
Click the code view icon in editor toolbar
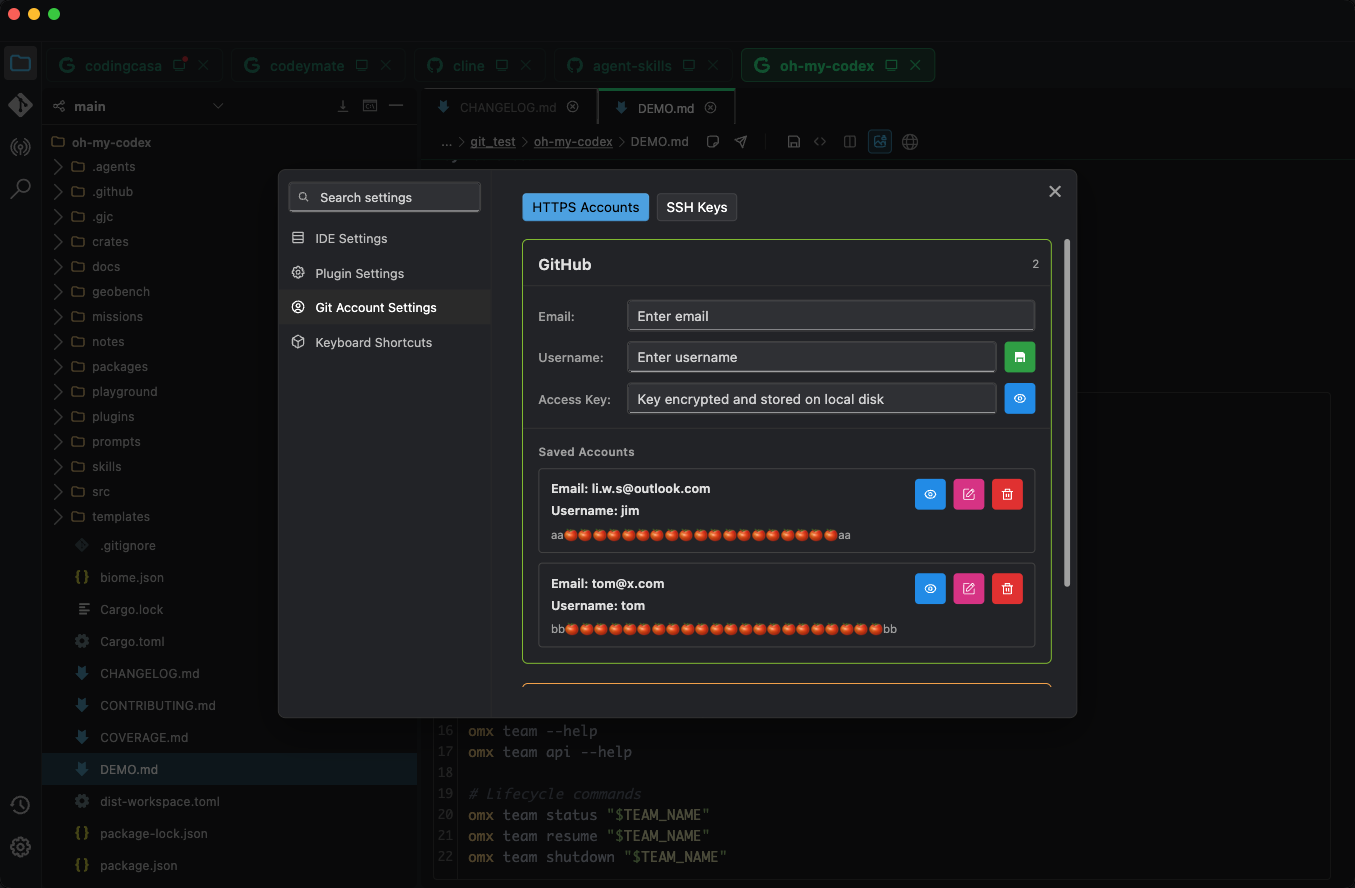pyautogui.click(x=820, y=142)
